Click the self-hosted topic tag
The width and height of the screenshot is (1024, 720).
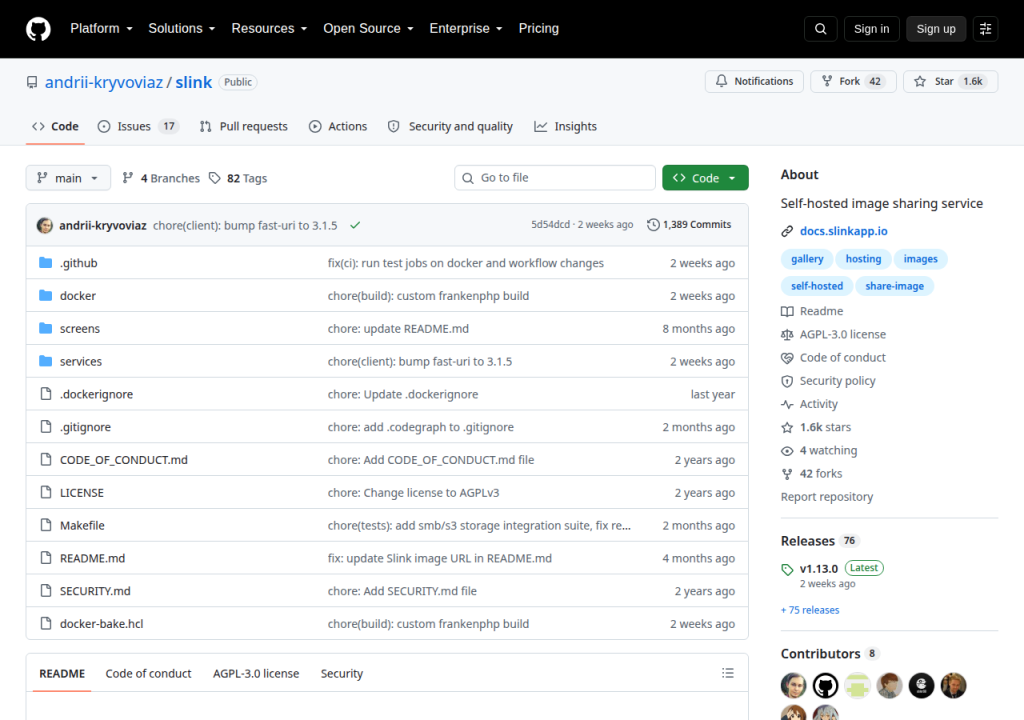coord(817,286)
